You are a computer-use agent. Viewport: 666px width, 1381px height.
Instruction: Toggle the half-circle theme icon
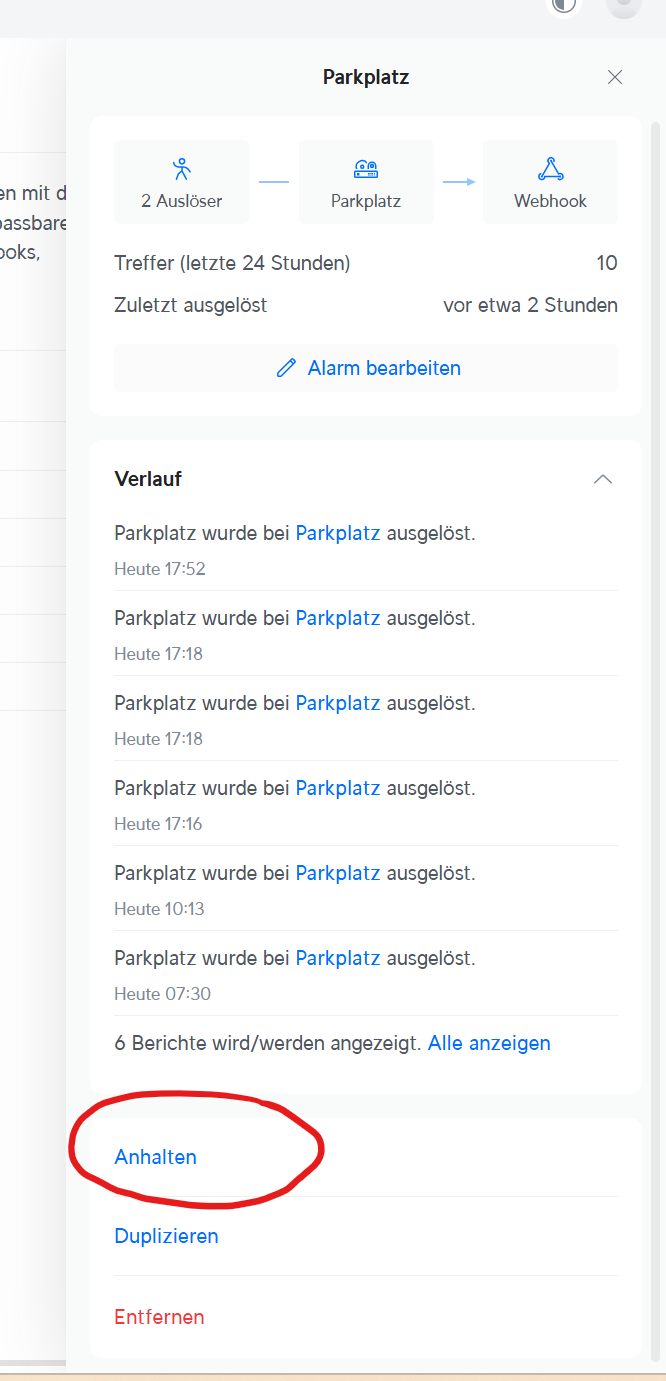[x=565, y=5]
